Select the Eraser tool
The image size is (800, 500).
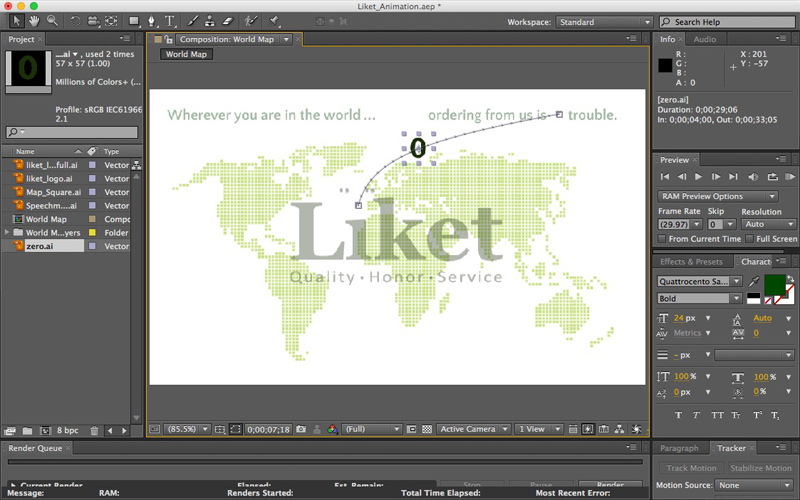(228, 21)
